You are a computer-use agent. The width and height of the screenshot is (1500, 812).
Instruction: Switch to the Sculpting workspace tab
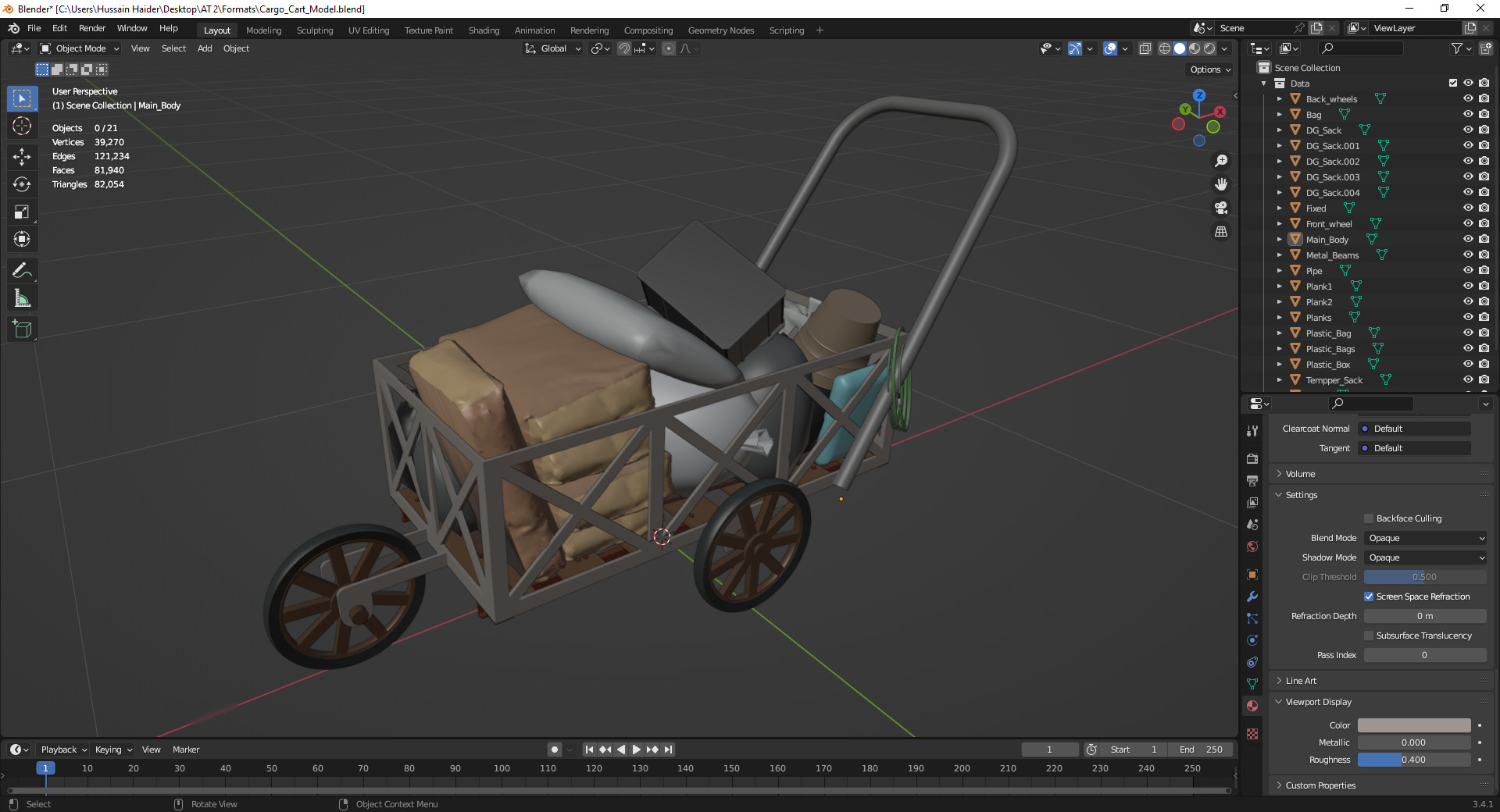(315, 30)
